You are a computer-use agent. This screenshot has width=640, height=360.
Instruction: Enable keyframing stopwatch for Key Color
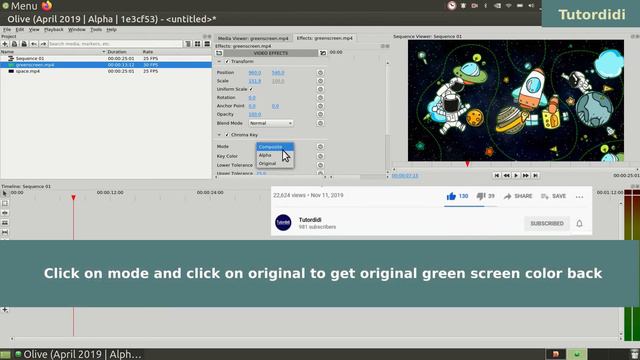click(x=320, y=156)
